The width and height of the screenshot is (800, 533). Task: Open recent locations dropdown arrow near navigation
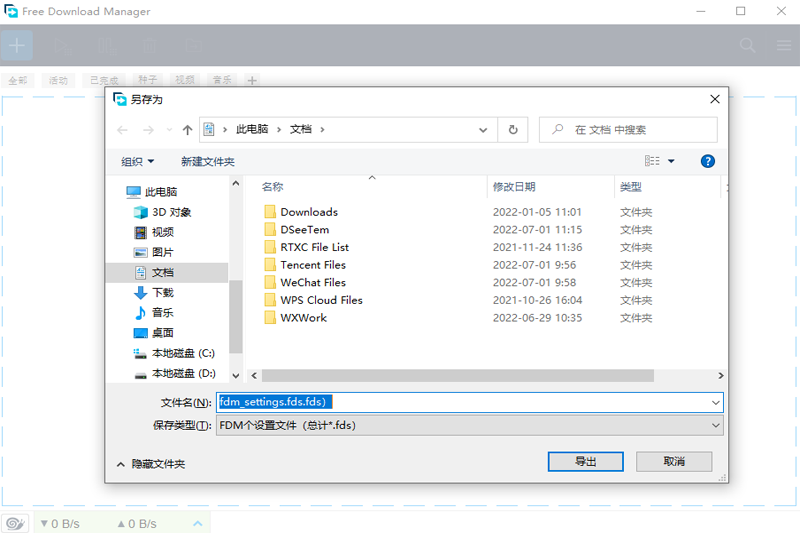click(x=169, y=130)
